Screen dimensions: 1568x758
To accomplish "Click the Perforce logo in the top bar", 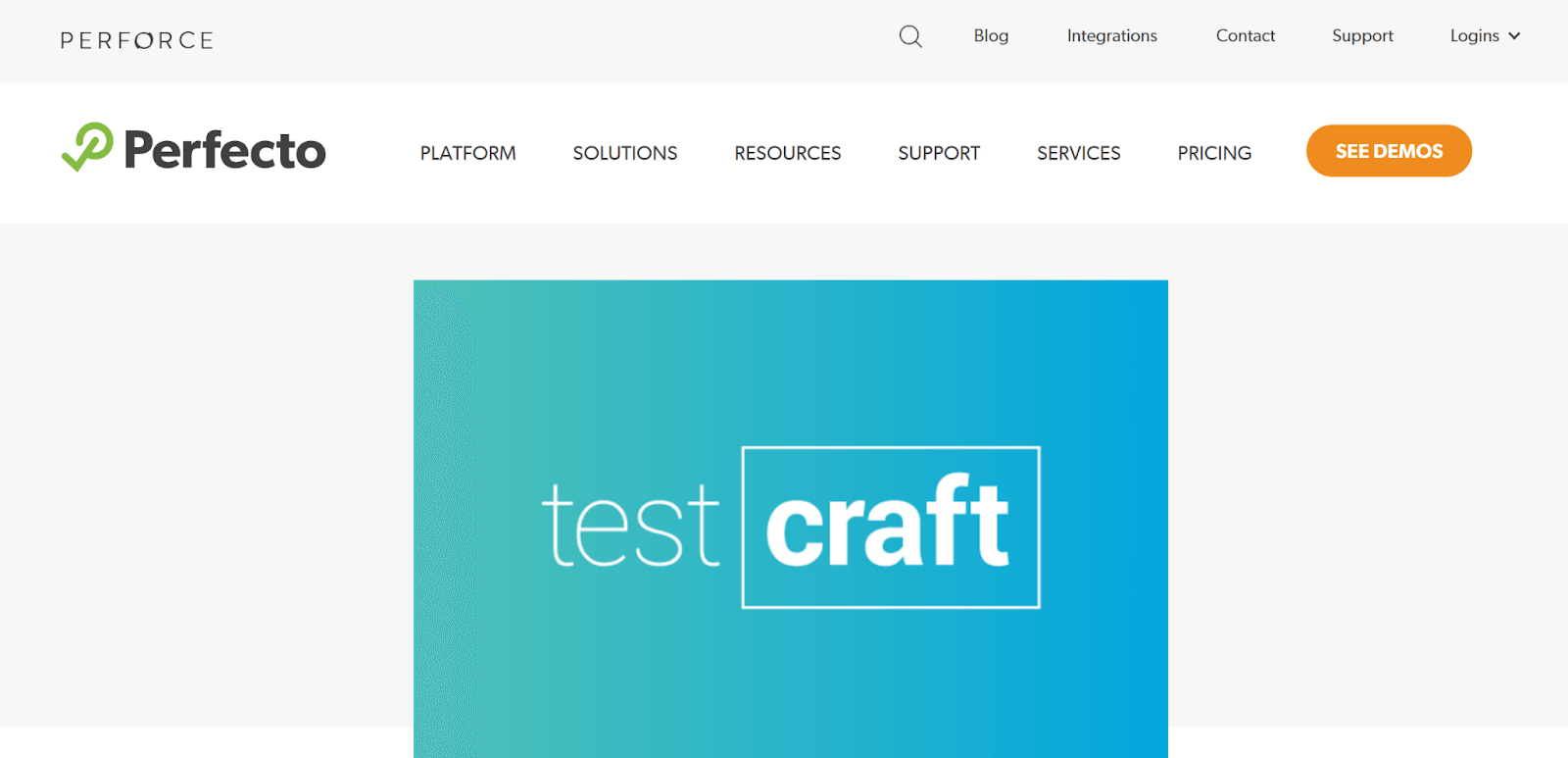I will click(x=137, y=40).
